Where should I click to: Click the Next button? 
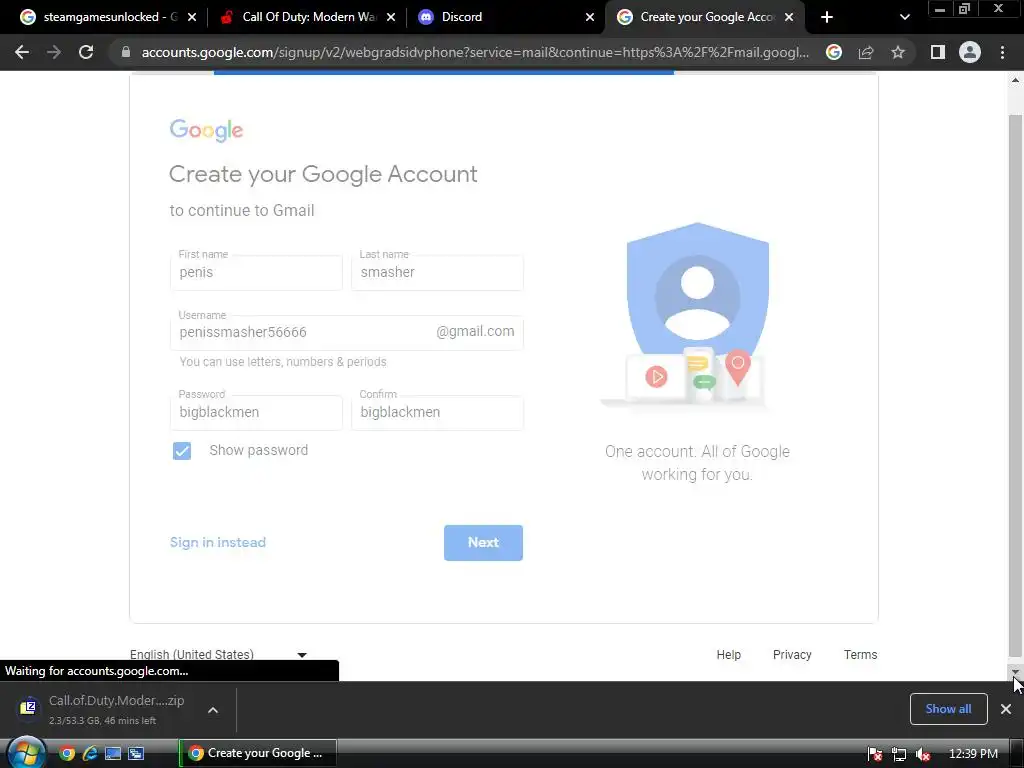point(483,543)
